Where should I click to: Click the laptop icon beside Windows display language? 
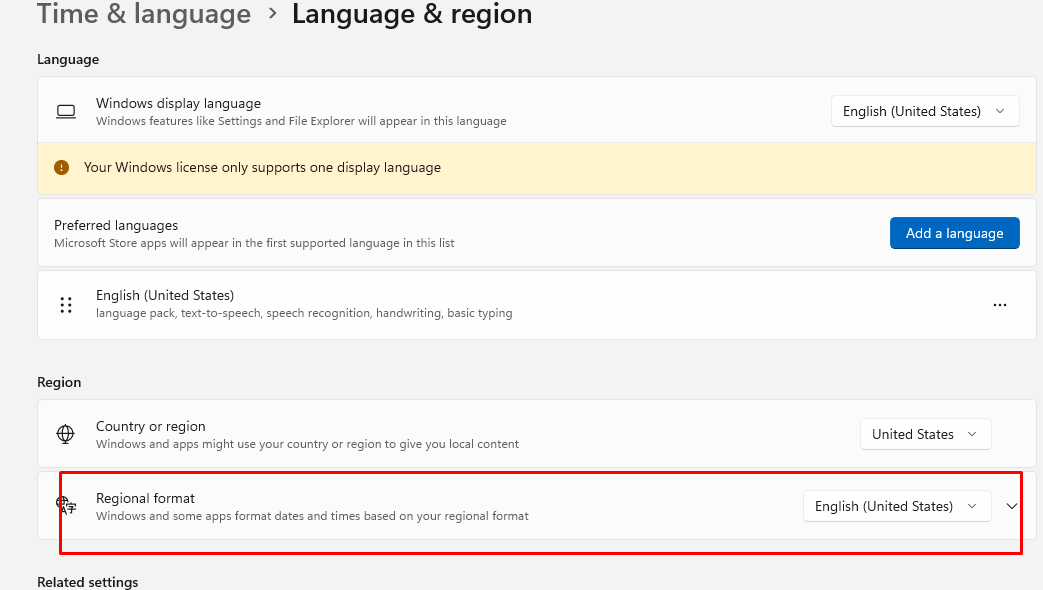click(x=66, y=112)
